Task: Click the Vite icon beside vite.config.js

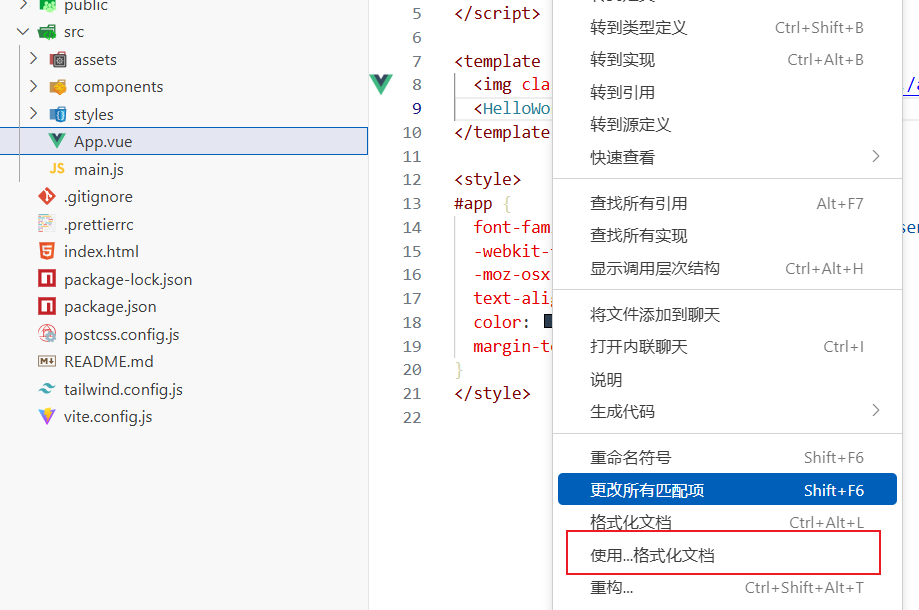Action: coord(47,416)
